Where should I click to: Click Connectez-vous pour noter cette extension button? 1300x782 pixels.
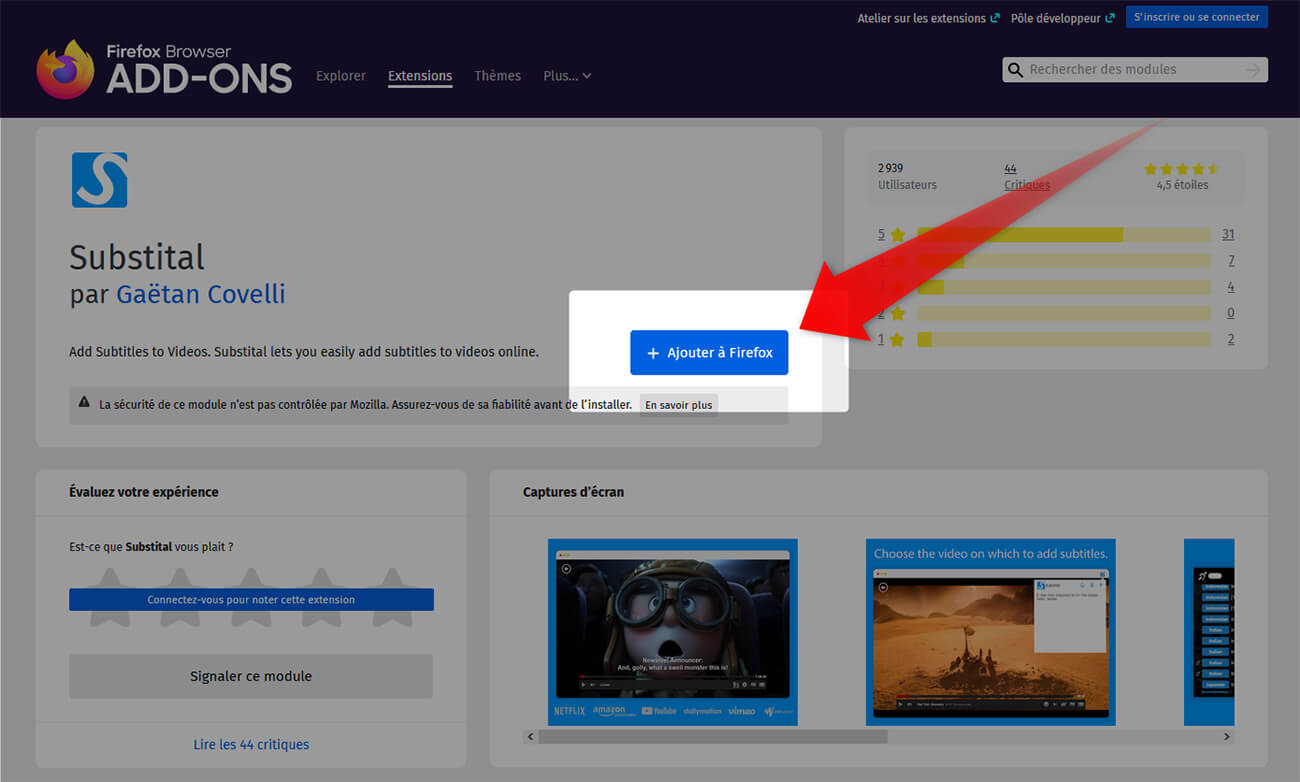pos(251,600)
